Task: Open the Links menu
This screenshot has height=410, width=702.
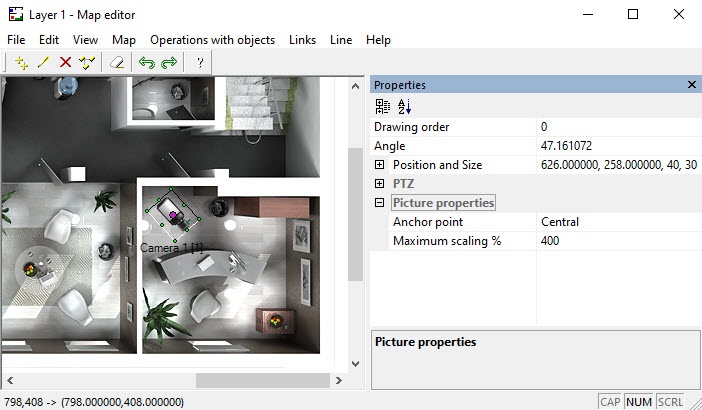Action: [302, 40]
